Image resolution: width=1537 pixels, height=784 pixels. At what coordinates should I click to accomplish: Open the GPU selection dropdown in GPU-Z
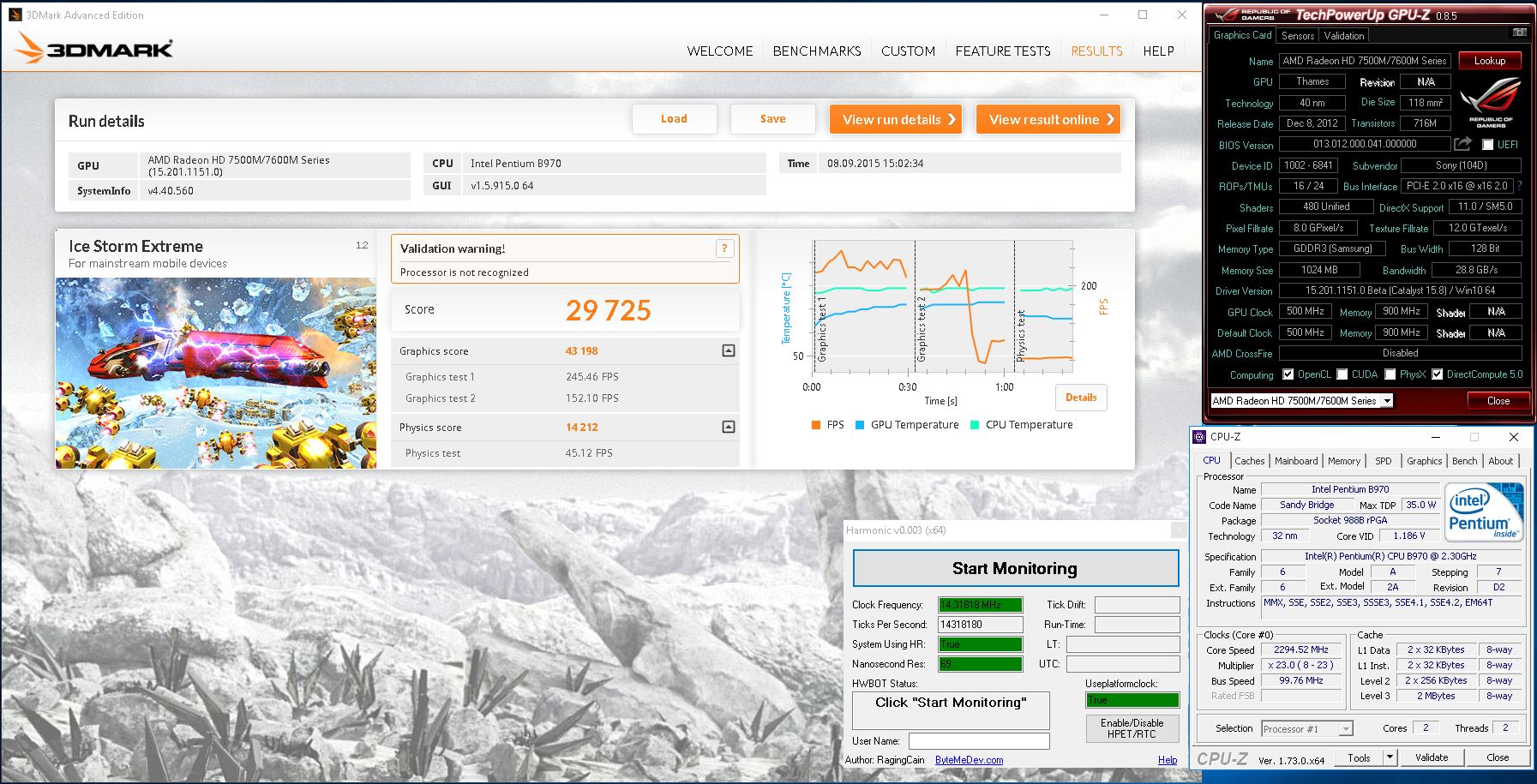point(1387,400)
